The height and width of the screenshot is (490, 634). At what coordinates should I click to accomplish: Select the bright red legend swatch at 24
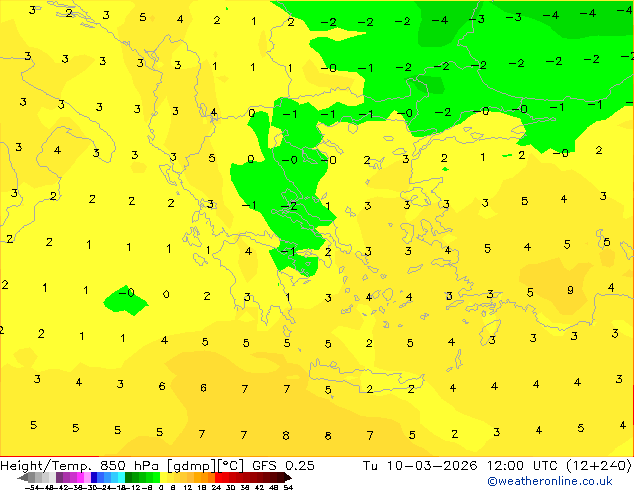[218, 477]
